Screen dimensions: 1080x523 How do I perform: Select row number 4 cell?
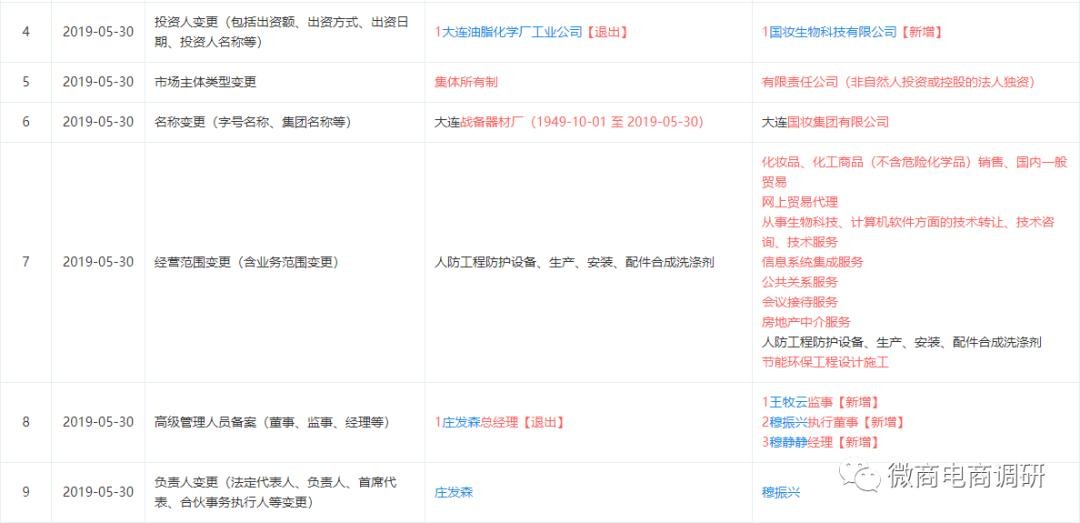(x=25, y=32)
